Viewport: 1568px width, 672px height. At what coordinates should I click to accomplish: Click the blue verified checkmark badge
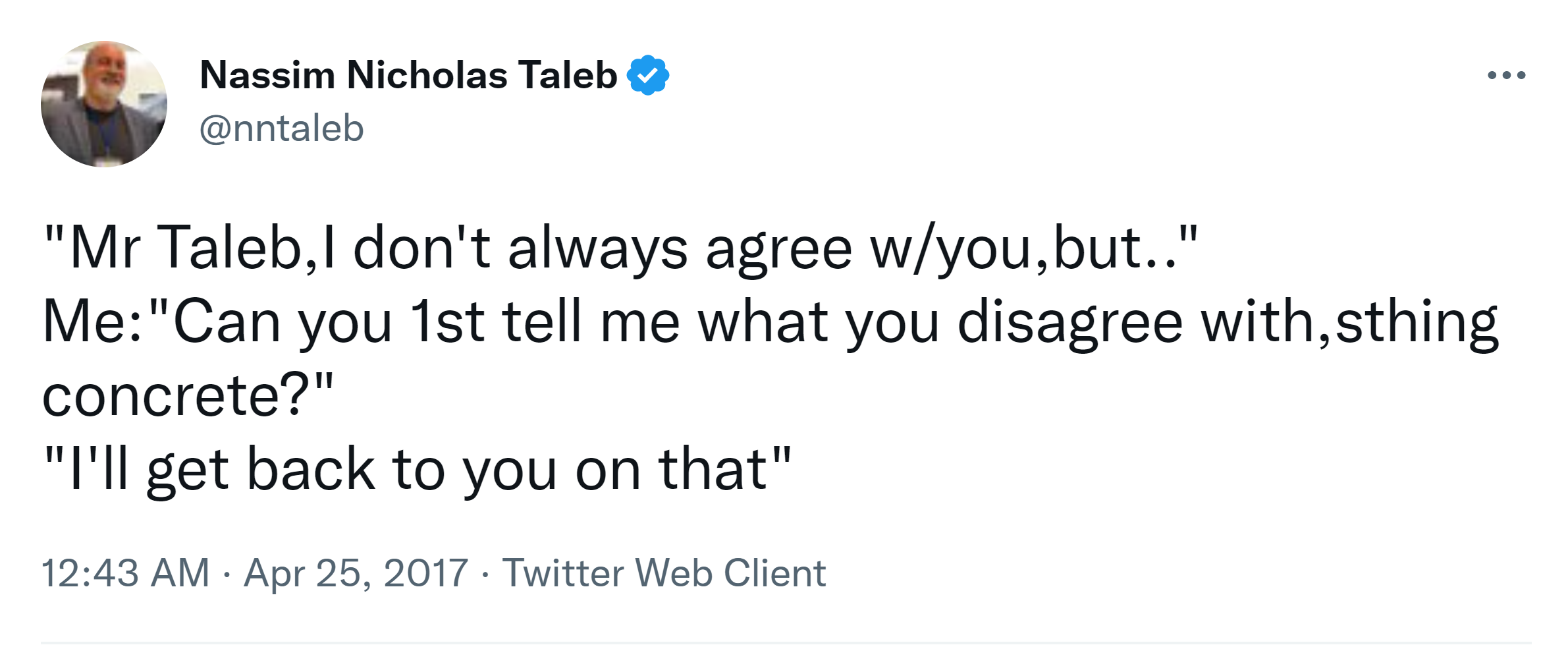[x=648, y=75]
